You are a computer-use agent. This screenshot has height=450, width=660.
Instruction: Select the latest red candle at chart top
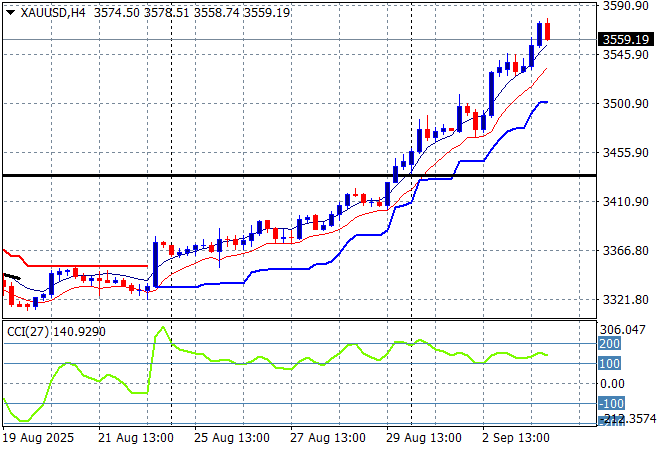(548, 31)
